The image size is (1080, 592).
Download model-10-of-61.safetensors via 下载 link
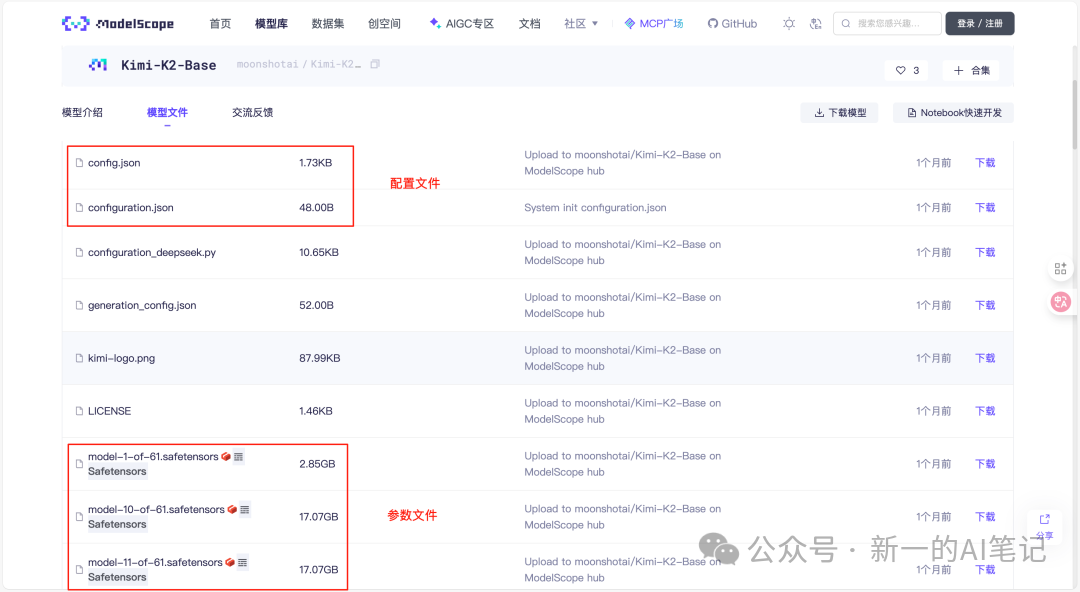point(985,517)
